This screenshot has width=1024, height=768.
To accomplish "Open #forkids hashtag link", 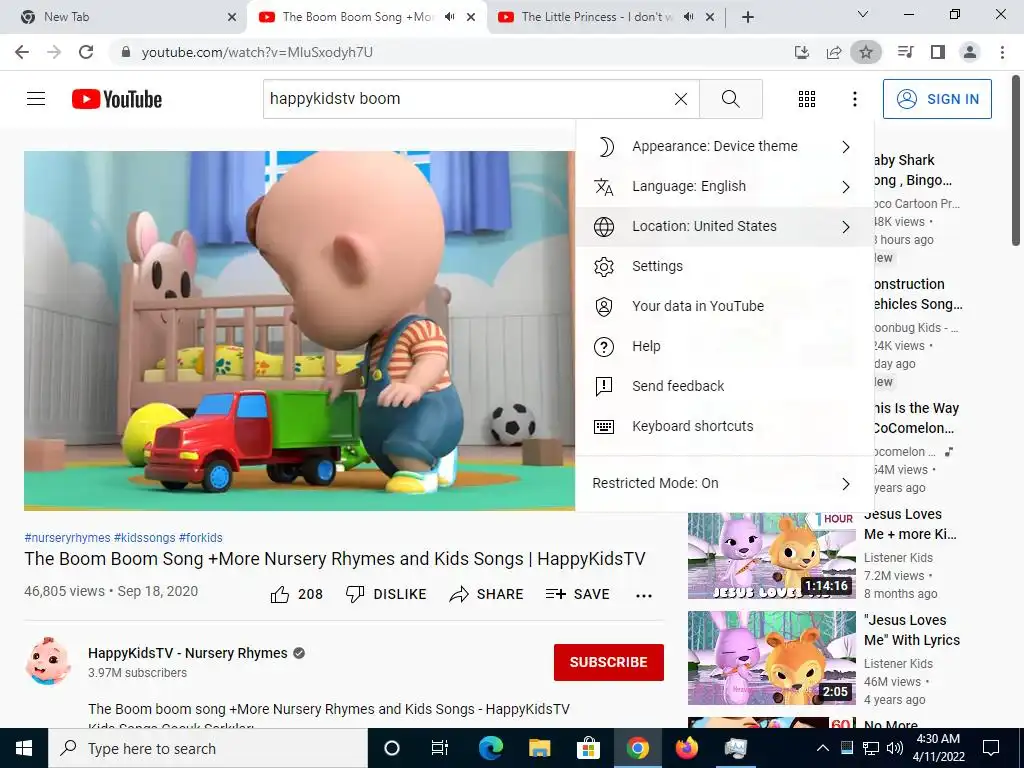I will [200, 537].
